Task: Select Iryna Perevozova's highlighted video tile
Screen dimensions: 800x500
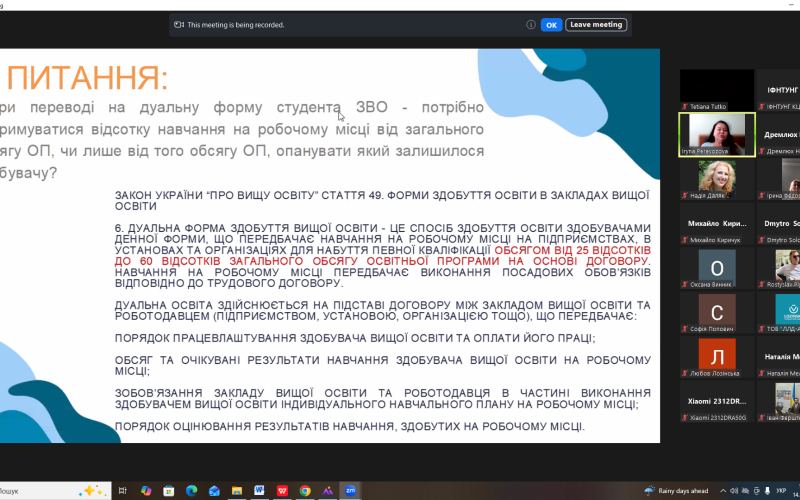Action: point(717,135)
